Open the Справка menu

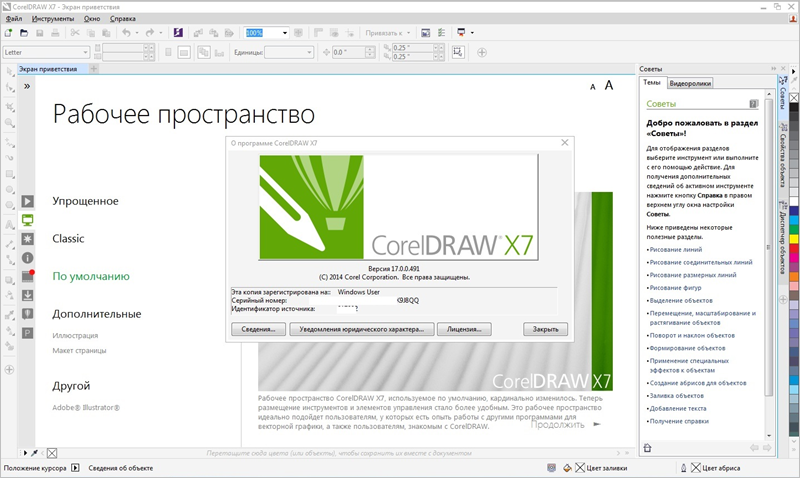pyautogui.click(x=122, y=19)
